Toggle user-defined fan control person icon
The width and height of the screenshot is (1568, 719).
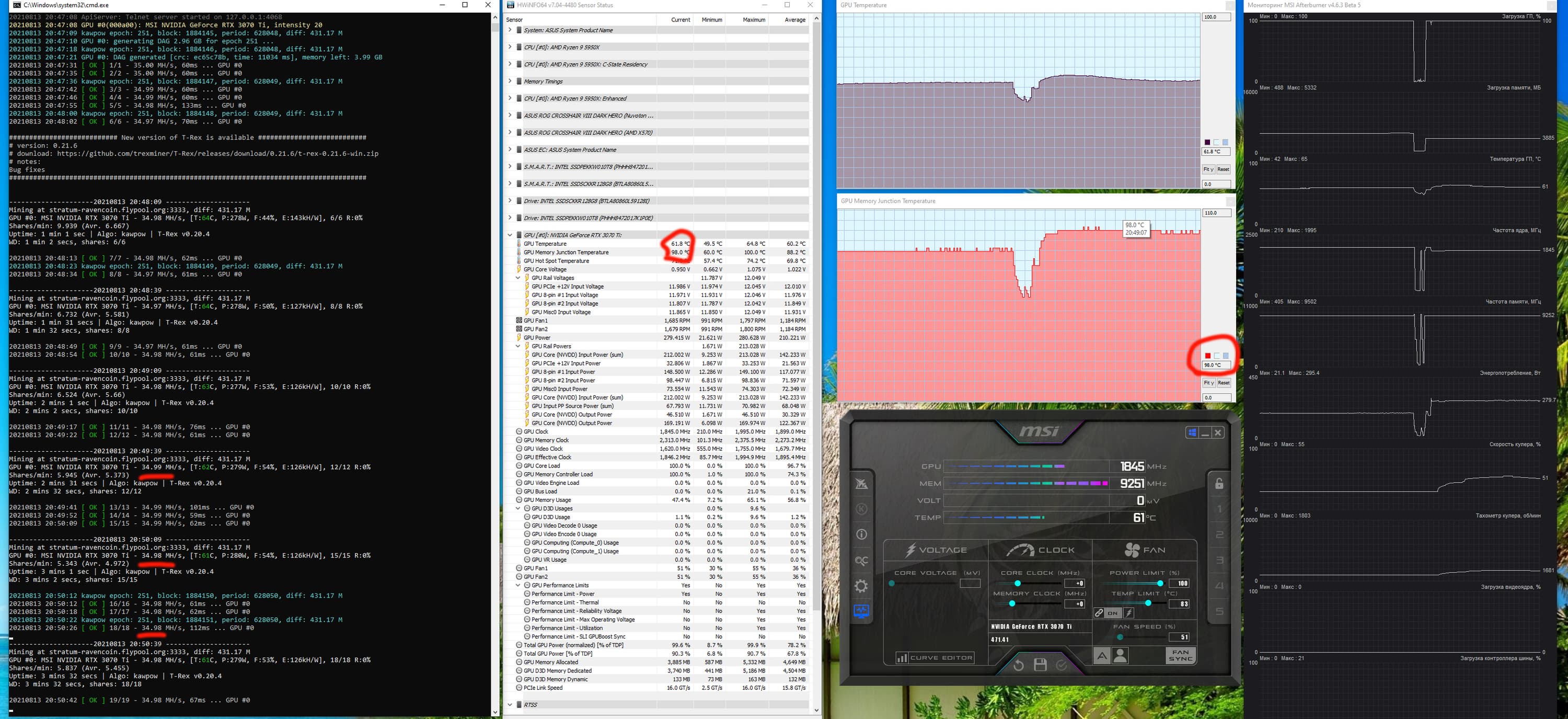[x=1120, y=656]
